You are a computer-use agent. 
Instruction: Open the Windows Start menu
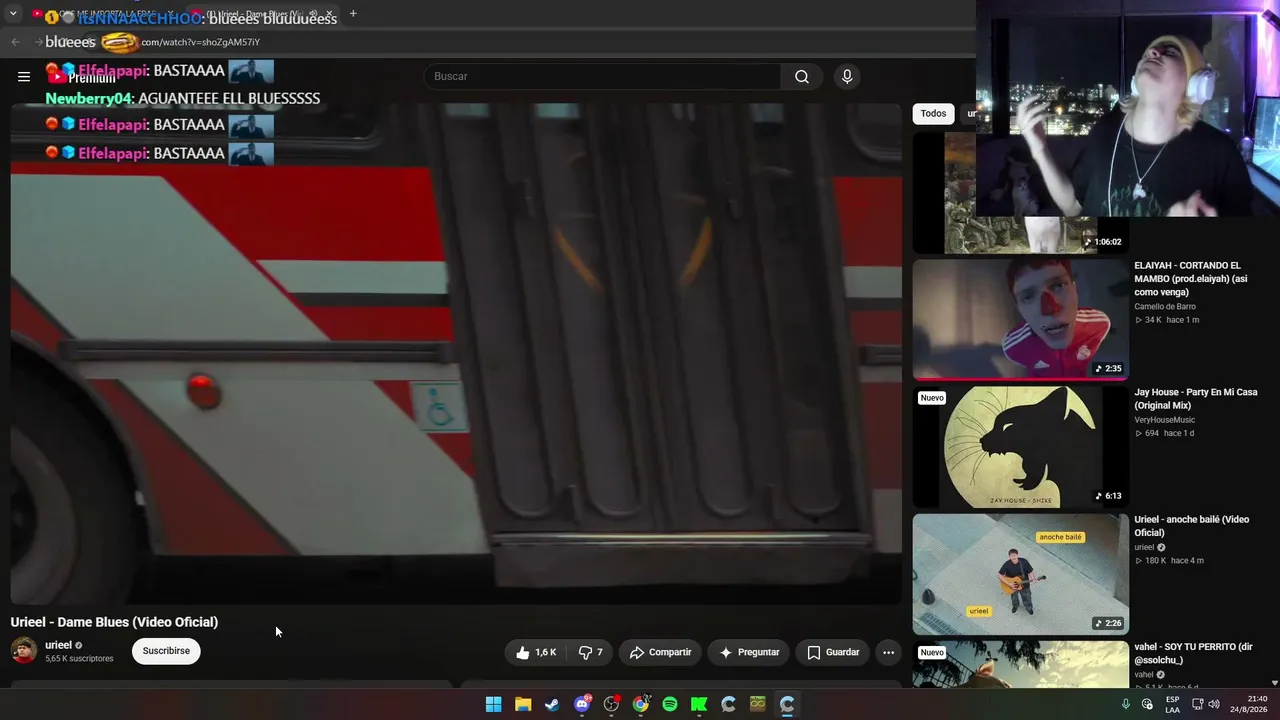point(493,704)
